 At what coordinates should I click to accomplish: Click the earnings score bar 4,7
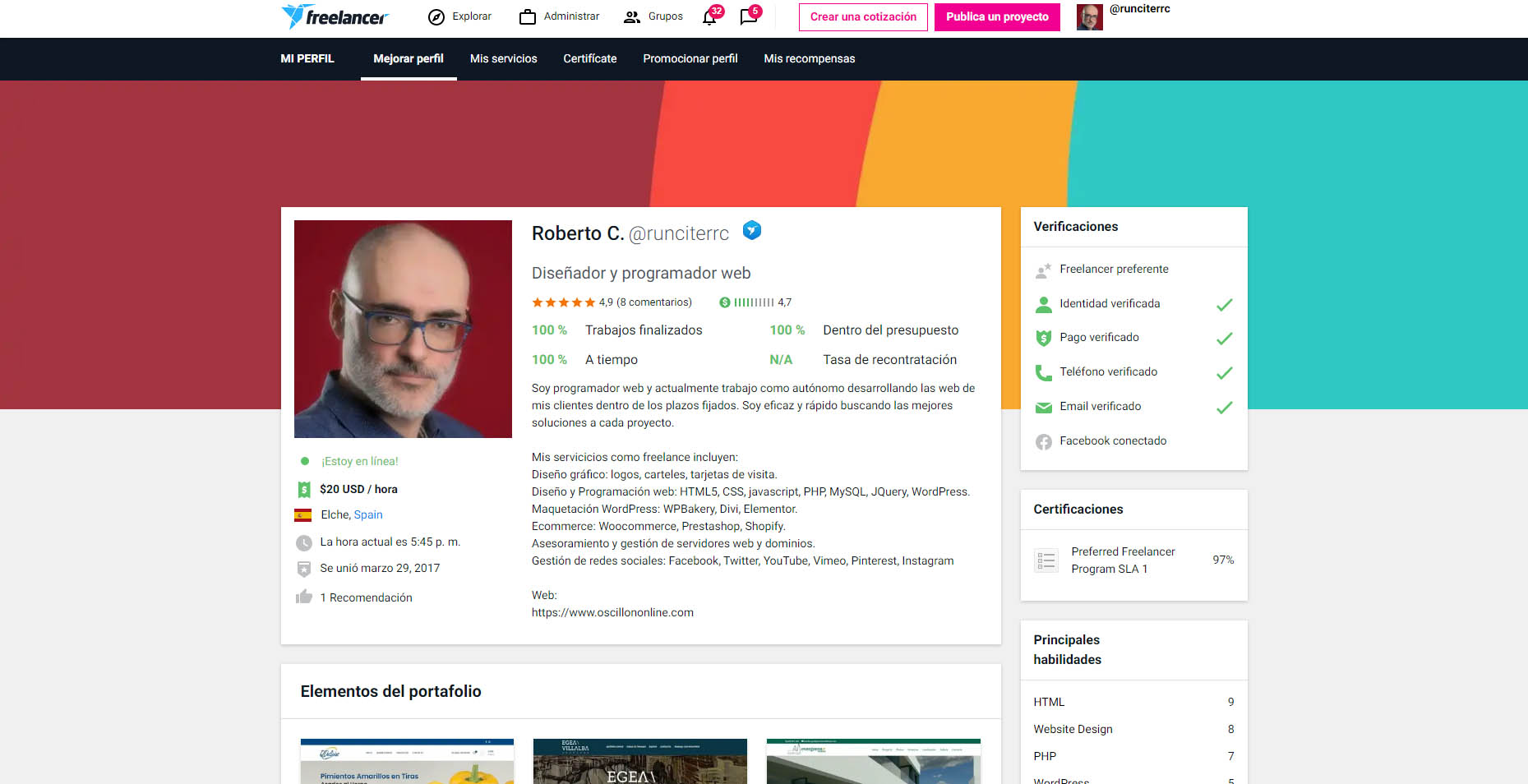pyautogui.click(x=754, y=302)
